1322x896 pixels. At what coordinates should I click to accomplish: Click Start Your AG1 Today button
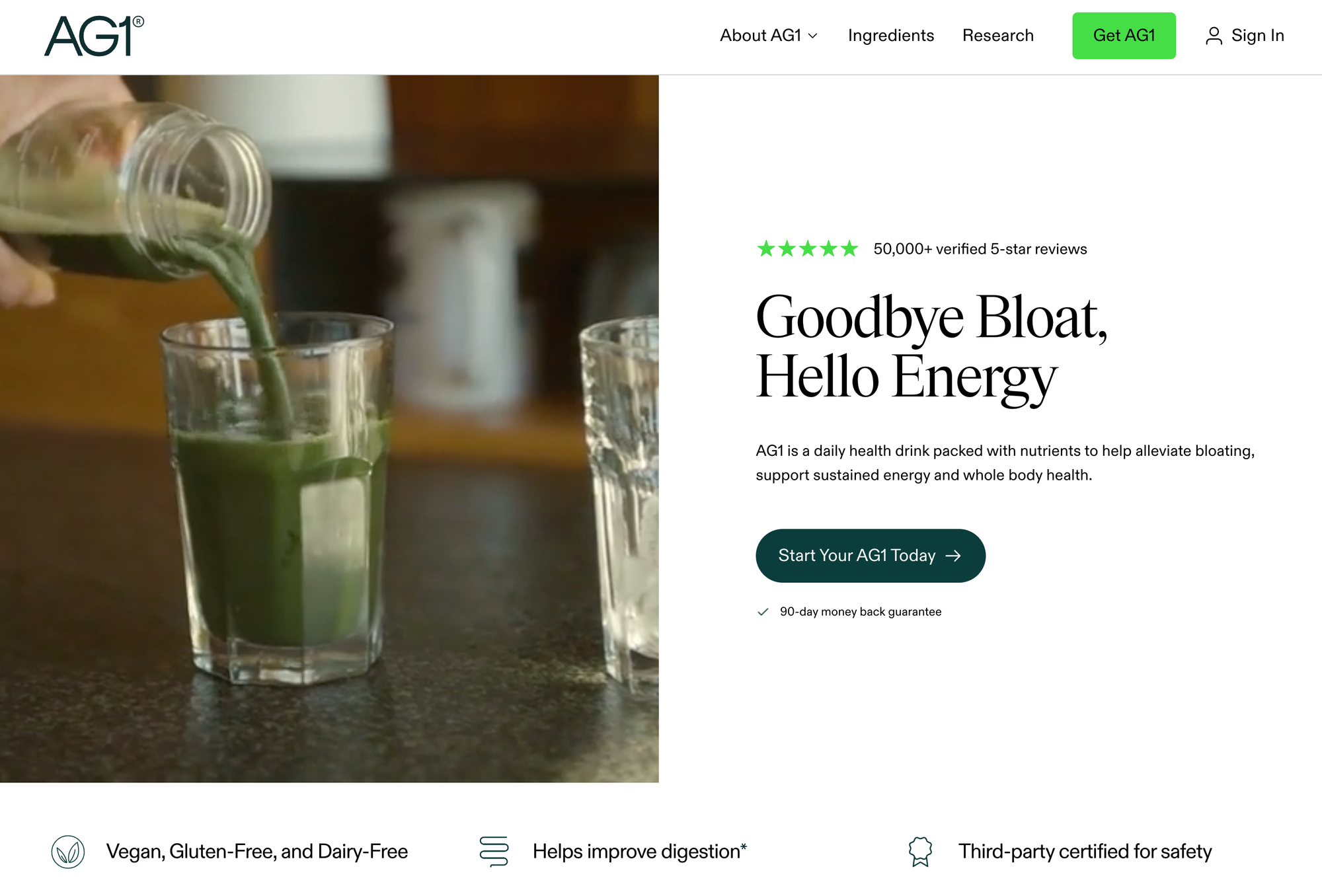tap(871, 556)
